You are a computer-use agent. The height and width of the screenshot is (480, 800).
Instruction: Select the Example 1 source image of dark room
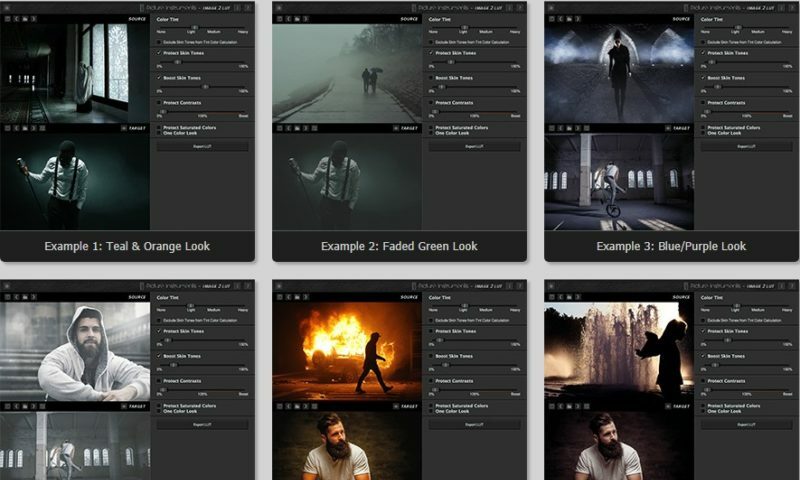click(x=74, y=73)
